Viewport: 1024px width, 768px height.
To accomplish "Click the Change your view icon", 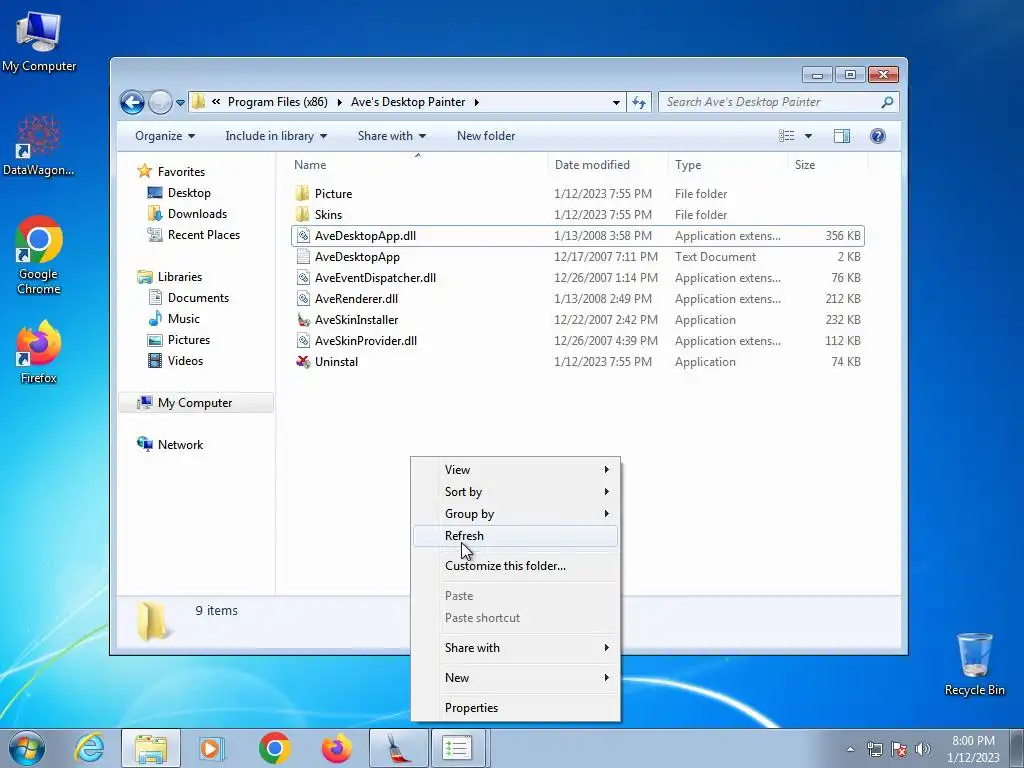I will tap(787, 136).
